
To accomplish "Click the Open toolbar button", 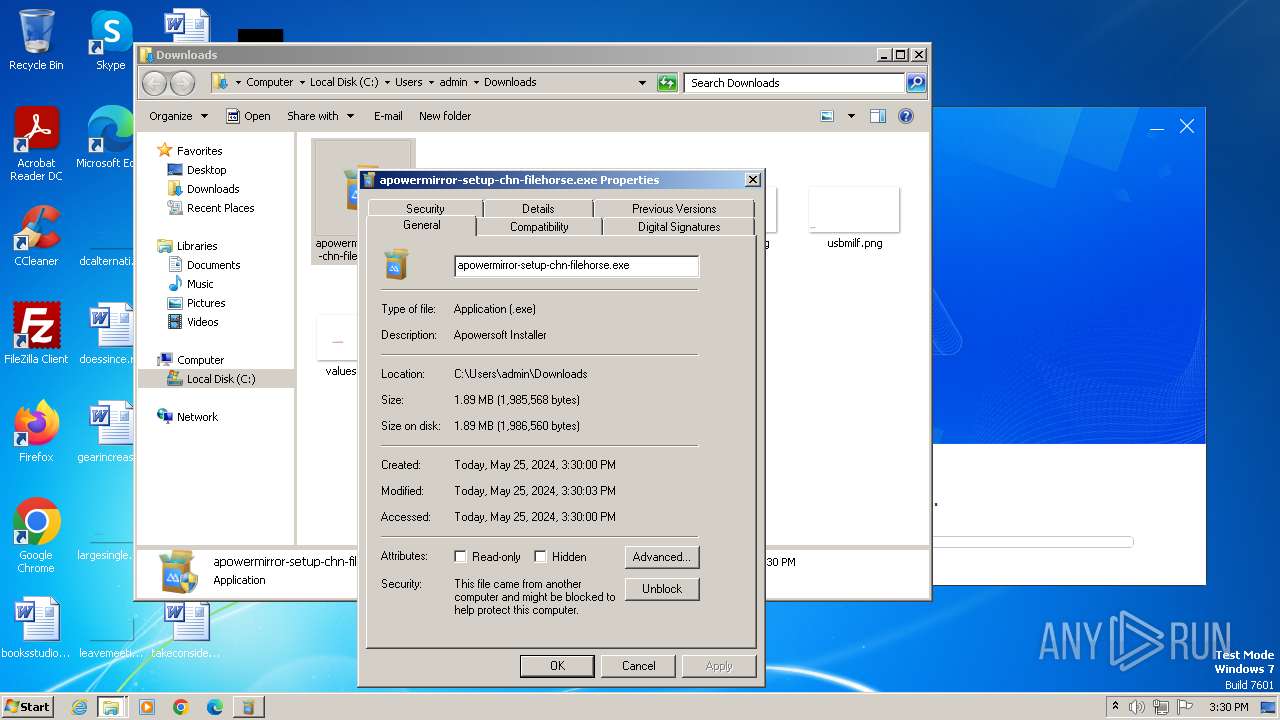I will tap(248, 116).
